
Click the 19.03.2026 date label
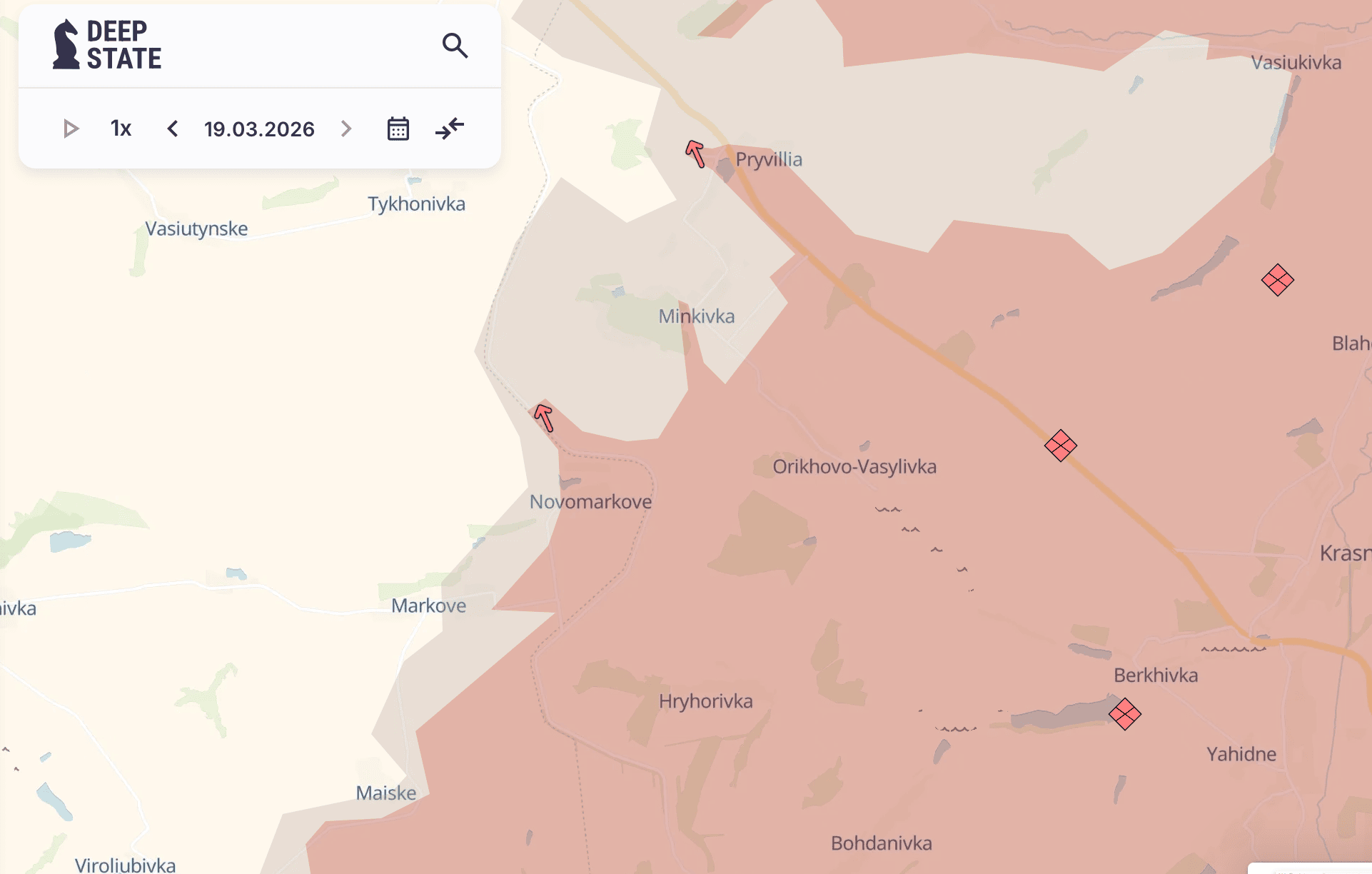(x=259, y=129)
